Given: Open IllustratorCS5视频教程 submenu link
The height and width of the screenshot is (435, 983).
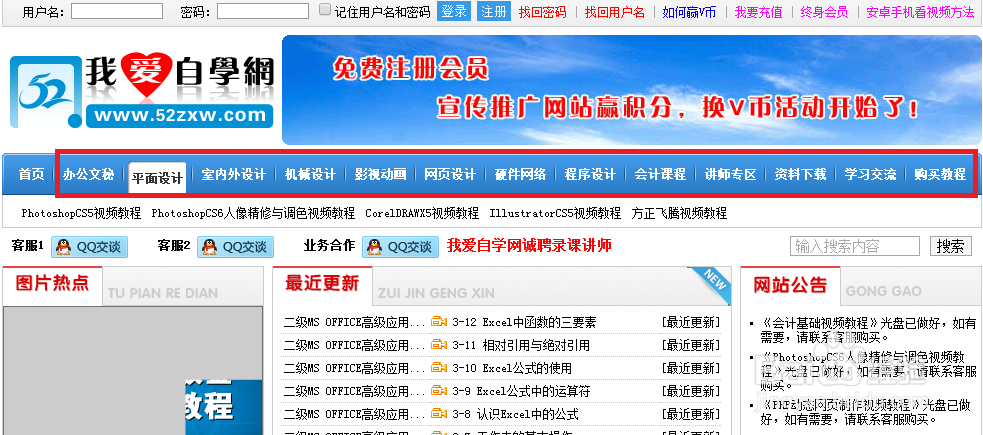Looking at the screenshot, I should (x=555, y=213).
